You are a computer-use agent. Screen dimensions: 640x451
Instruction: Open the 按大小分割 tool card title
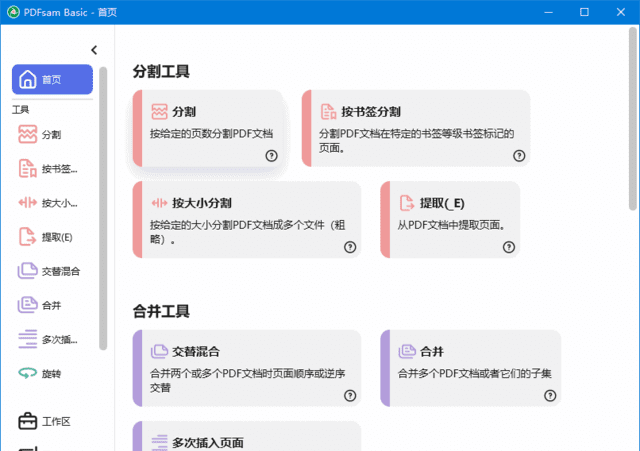click(x=202, y=203)
